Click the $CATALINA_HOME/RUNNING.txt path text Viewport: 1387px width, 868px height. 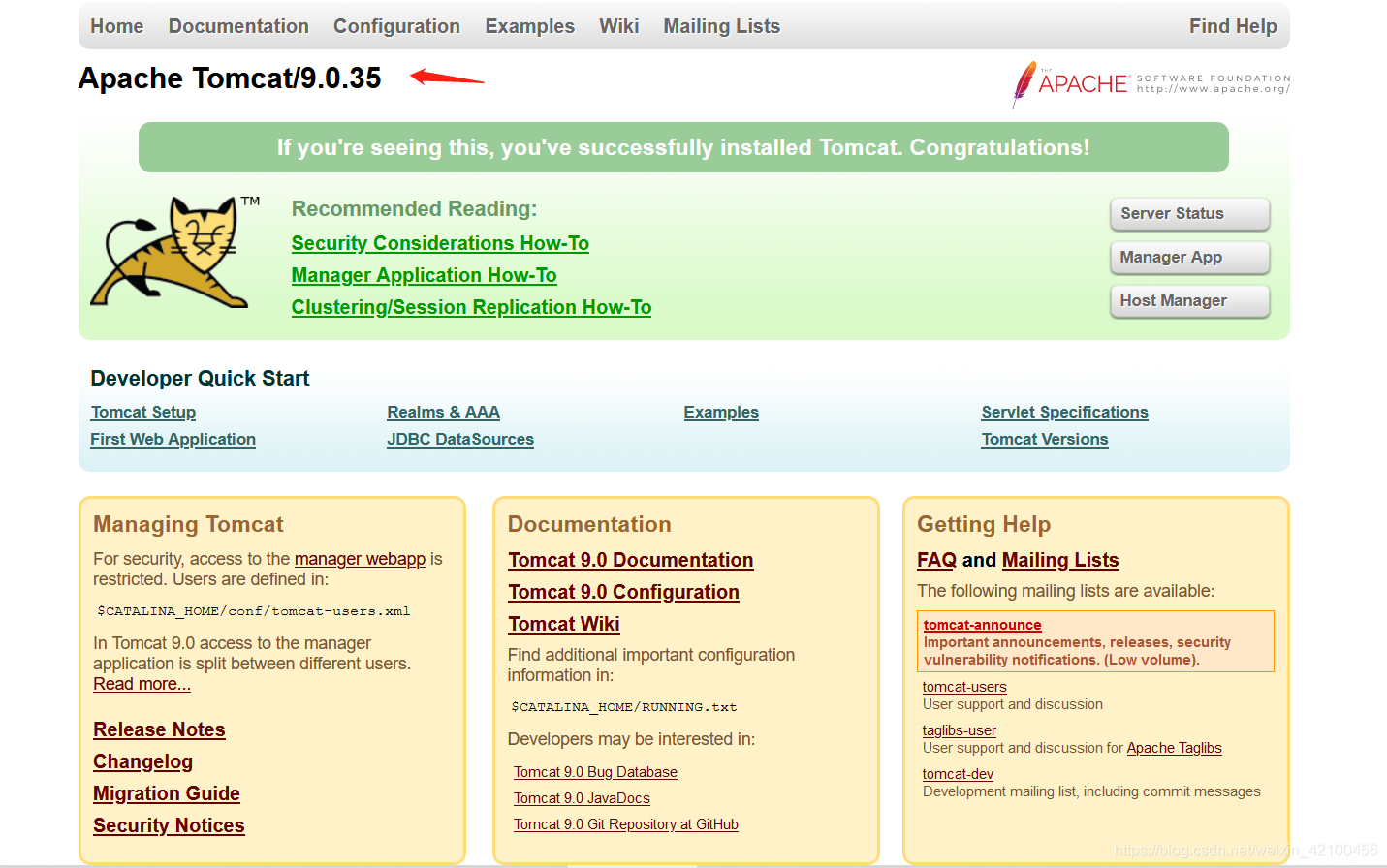624,707
